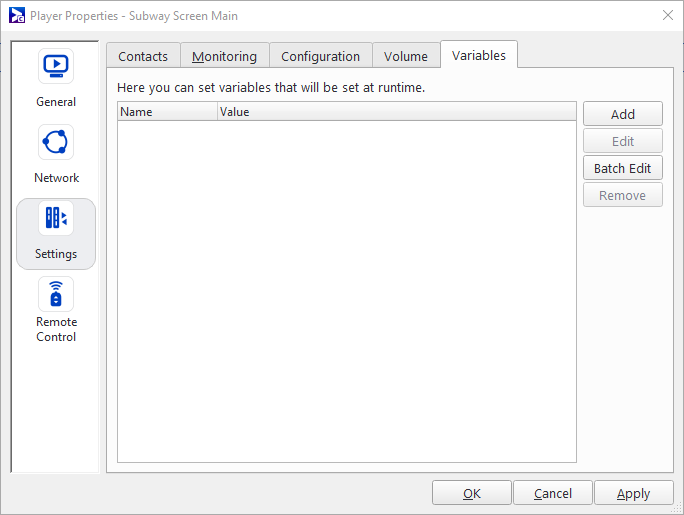The image size is (684, 515).
Task: Open the Batch Edit dialog
Action: [x=622, y=168]
